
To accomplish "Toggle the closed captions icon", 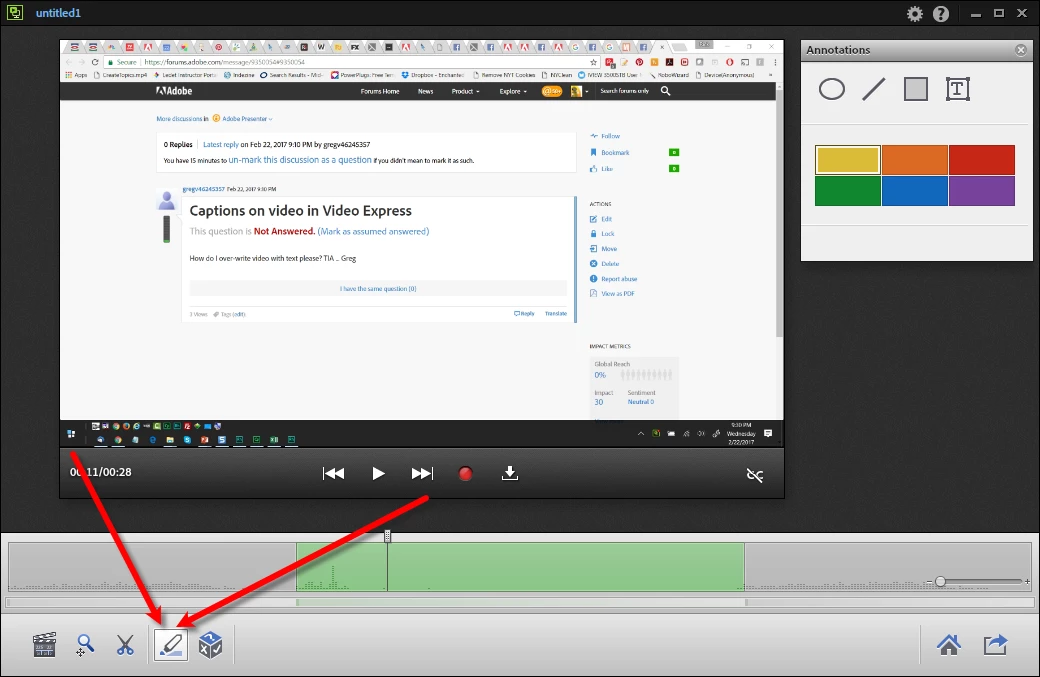I will 755,475.
